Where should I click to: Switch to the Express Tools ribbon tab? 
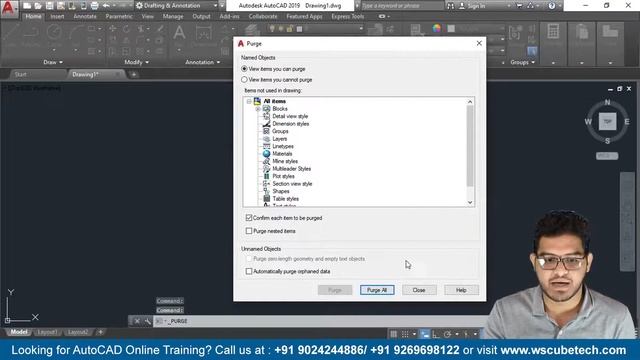coord(347,17)
